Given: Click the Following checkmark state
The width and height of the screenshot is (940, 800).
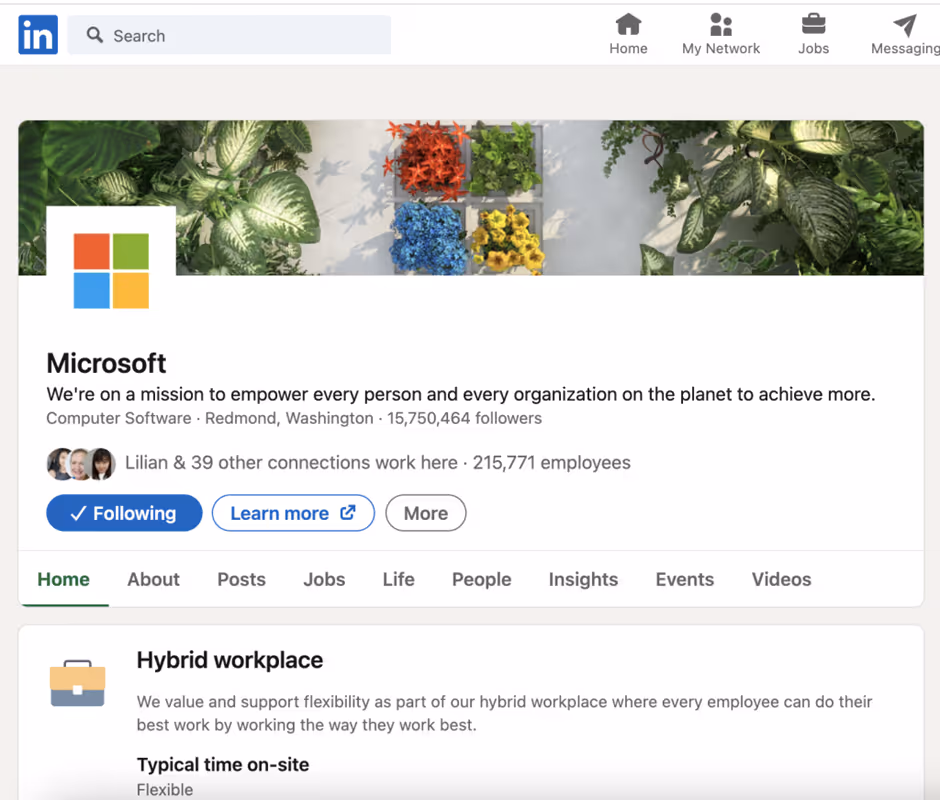Looking at the screenshot, I should click(78, 513).
